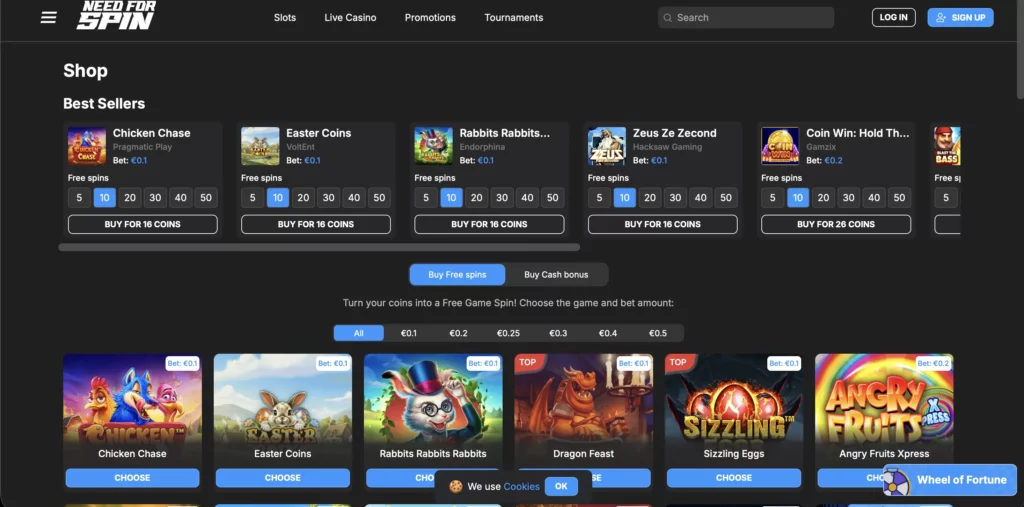Screen dimensions: 1024x507
Task: Buy Zeus Ze Zecond spins for 16 coins
Action: pyautogui.click(x=663, y=224)
